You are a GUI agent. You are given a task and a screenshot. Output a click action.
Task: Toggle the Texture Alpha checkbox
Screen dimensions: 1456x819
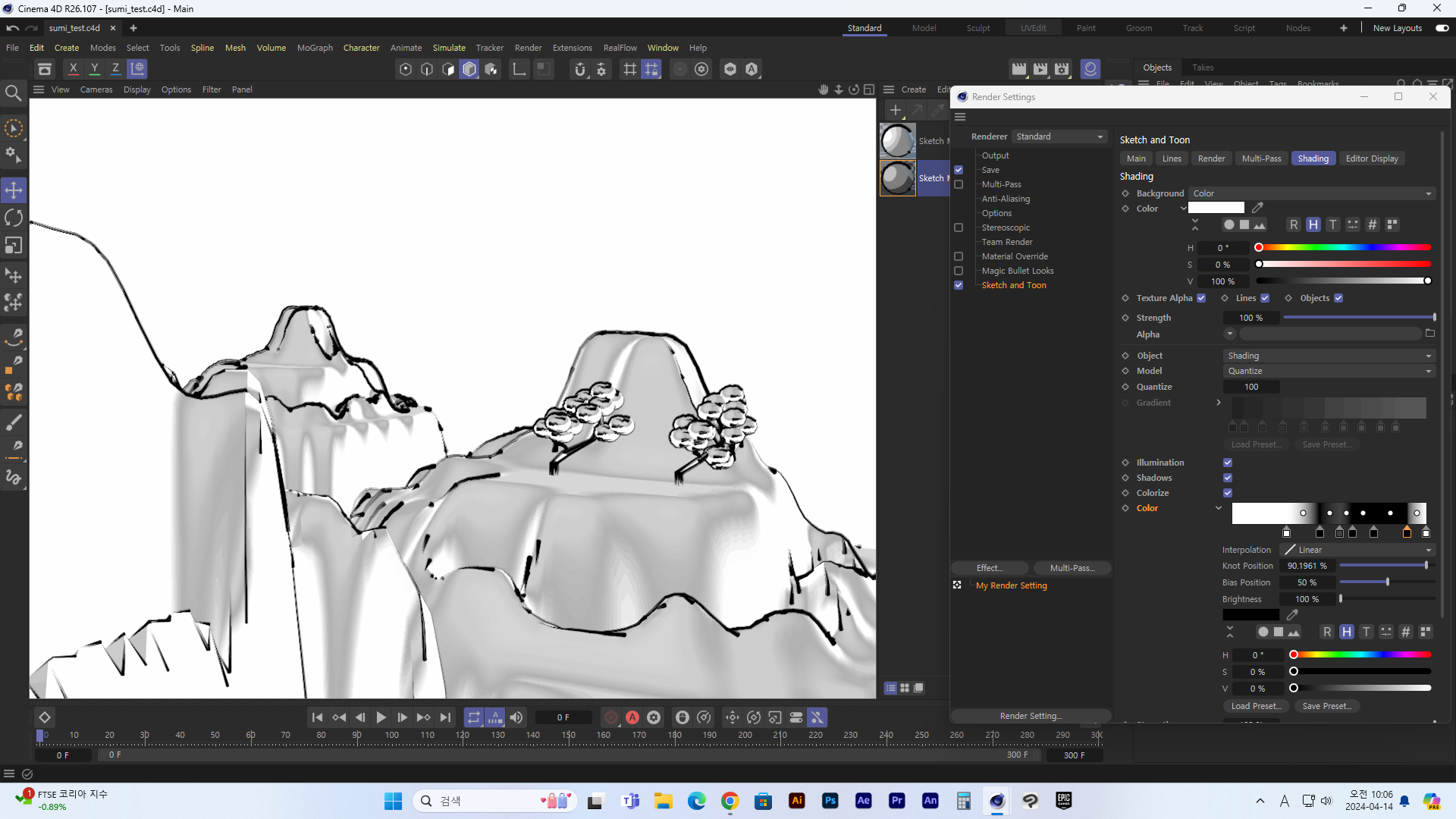coord(1201,298)
